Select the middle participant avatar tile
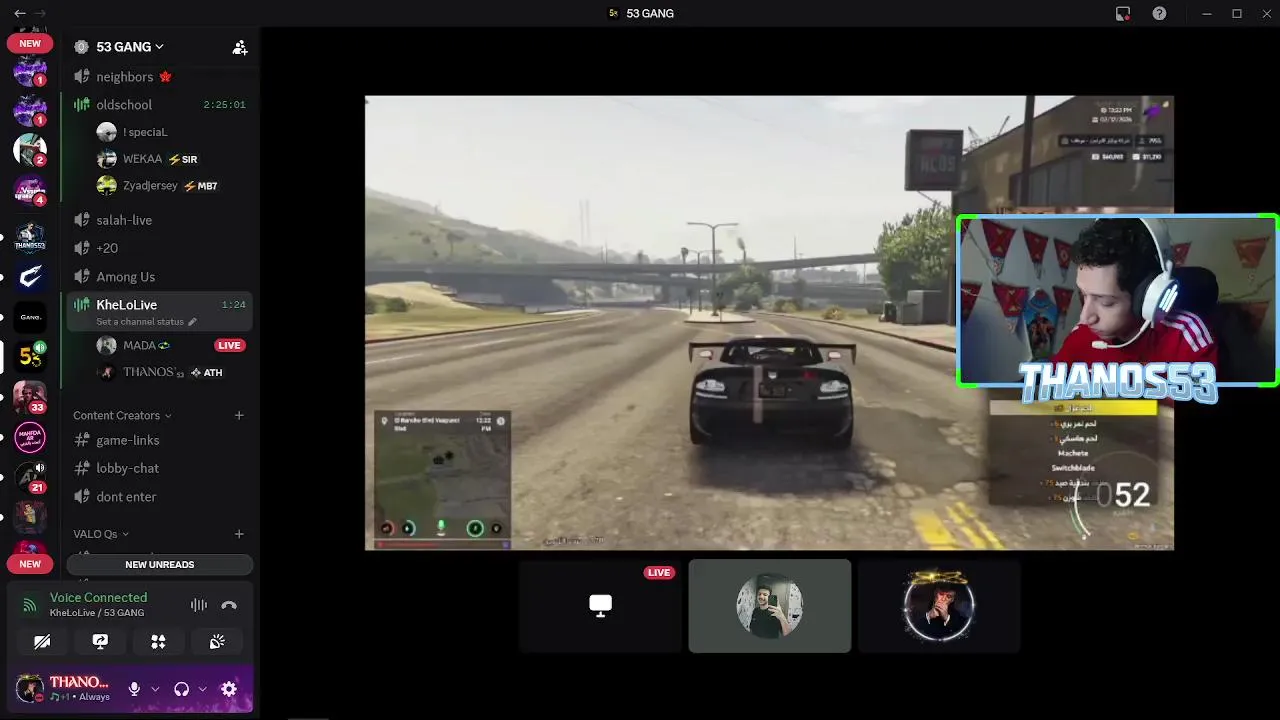1280x720 pixels. [770, 606]
